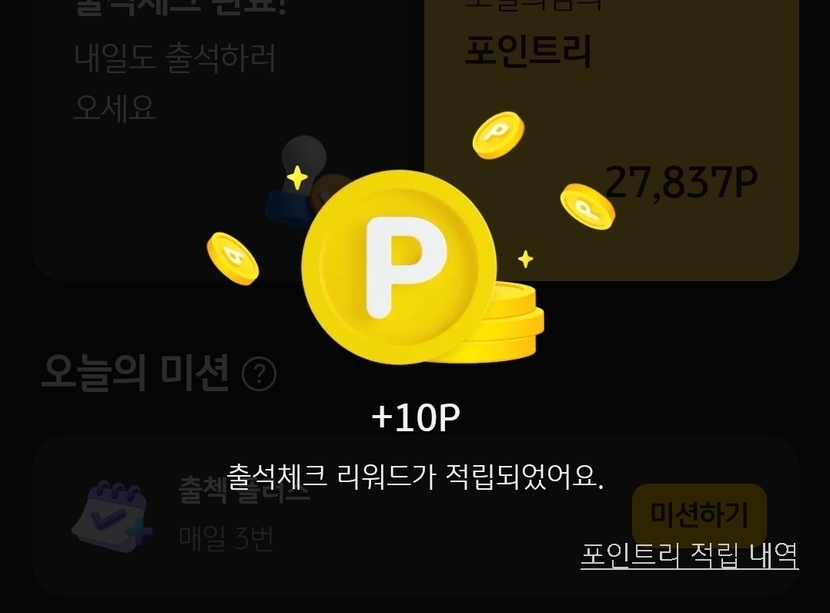Click the 미션하기 button
The width and height of the screenshot is (830, 613).
(699, 514)
